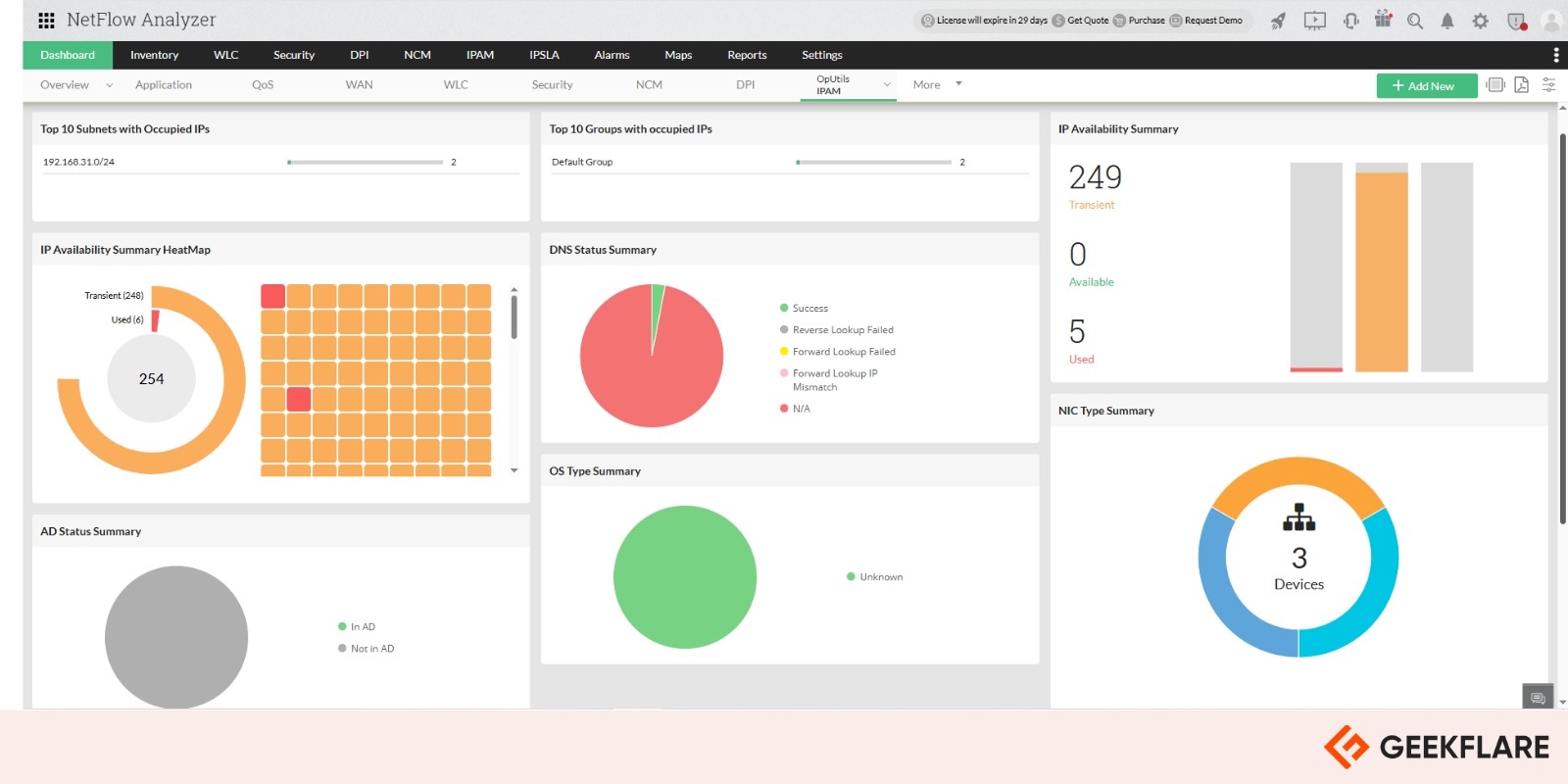Open the video presentation icon

[1314, 21]
